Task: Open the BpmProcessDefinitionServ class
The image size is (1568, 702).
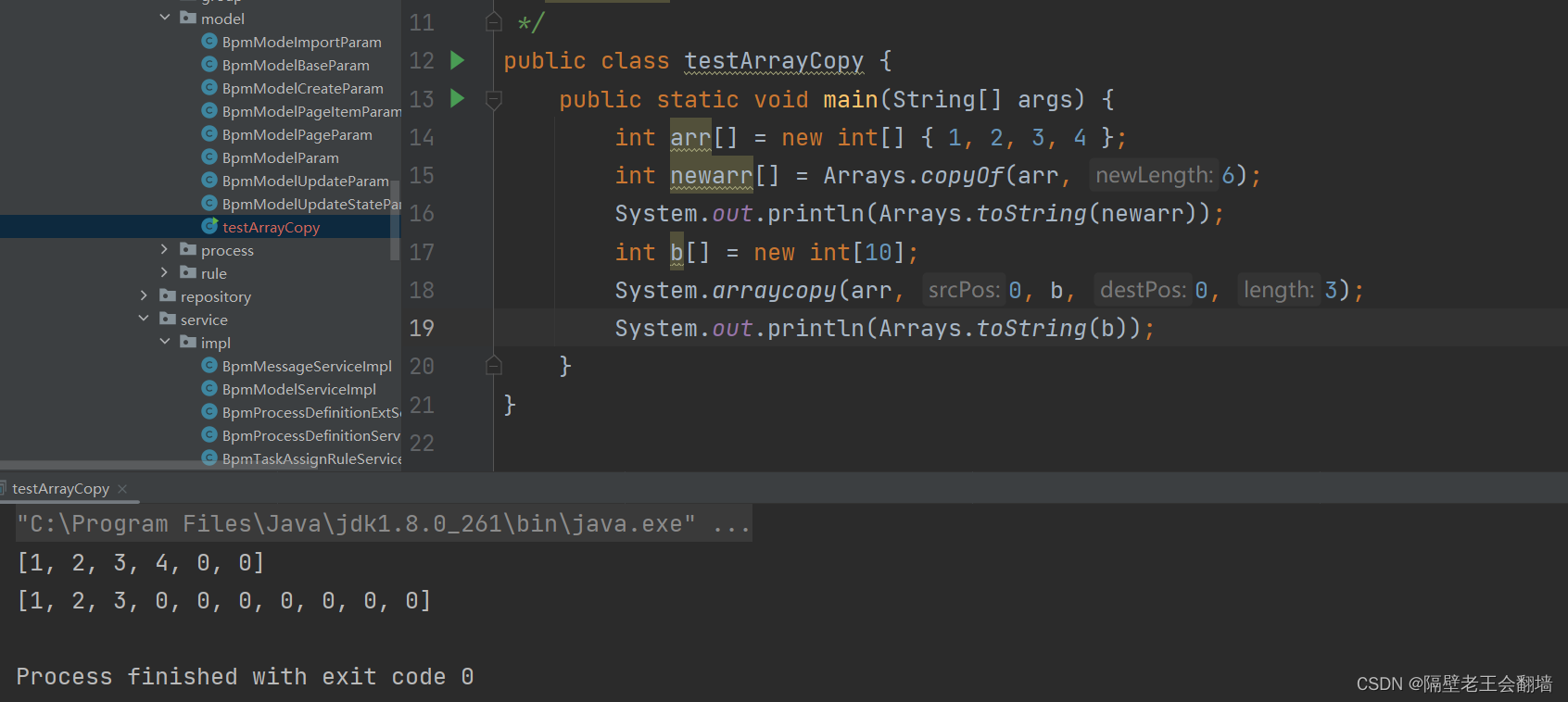Action: tap(310, 435)
